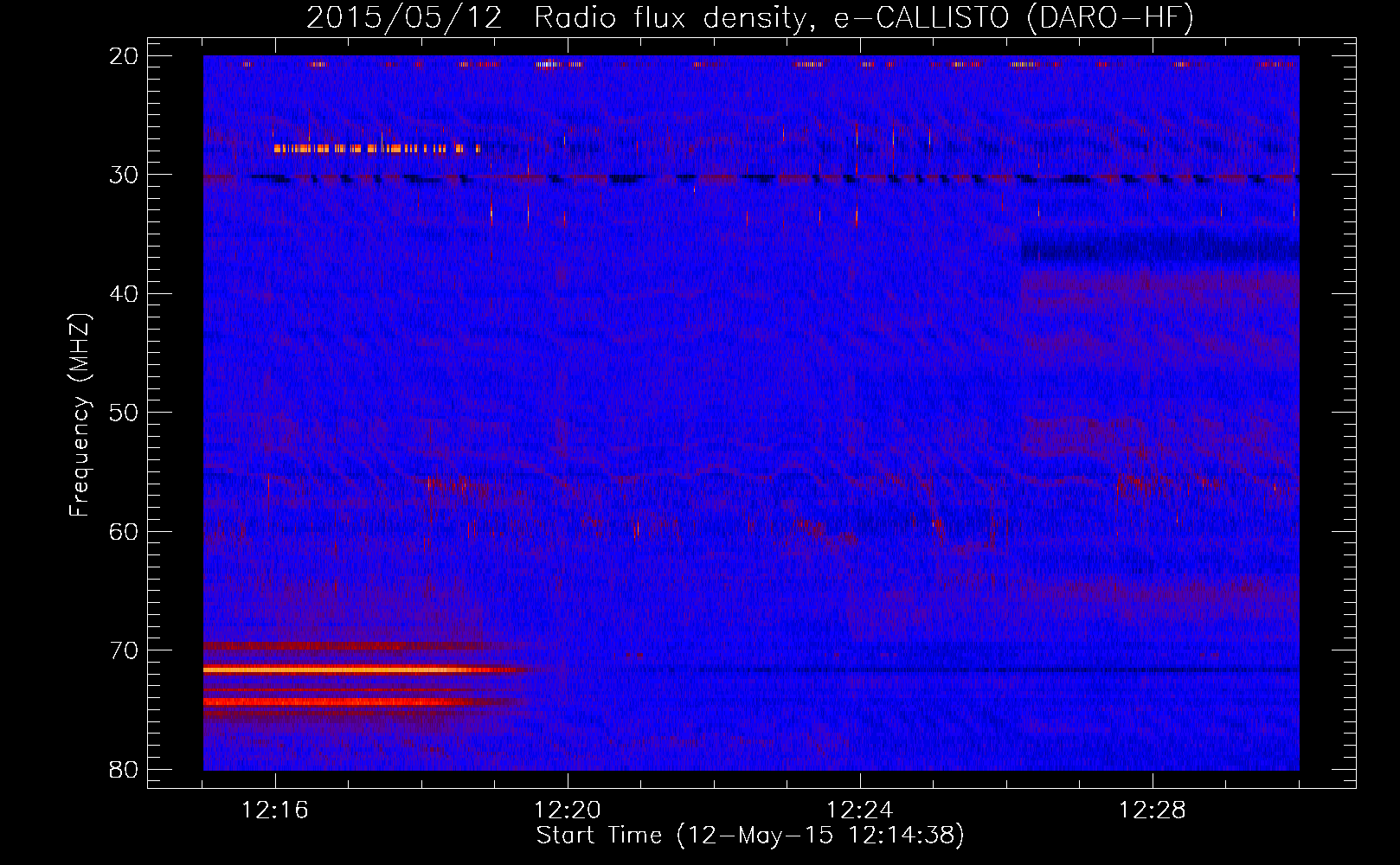Click the 80 frequency tick label

pos(124,769)
